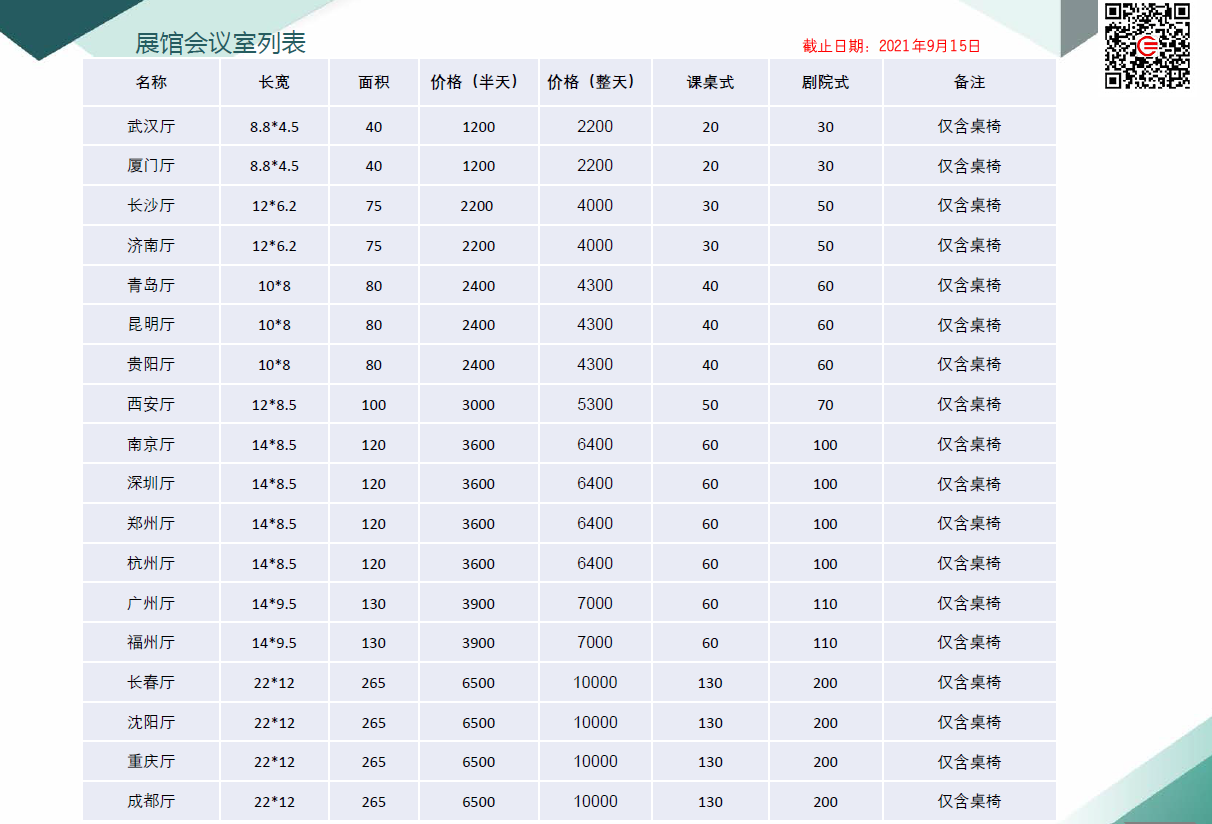
Task: Click the 长沙厅 room name cell
Action: pyautogui.click(x=151, y=206)
